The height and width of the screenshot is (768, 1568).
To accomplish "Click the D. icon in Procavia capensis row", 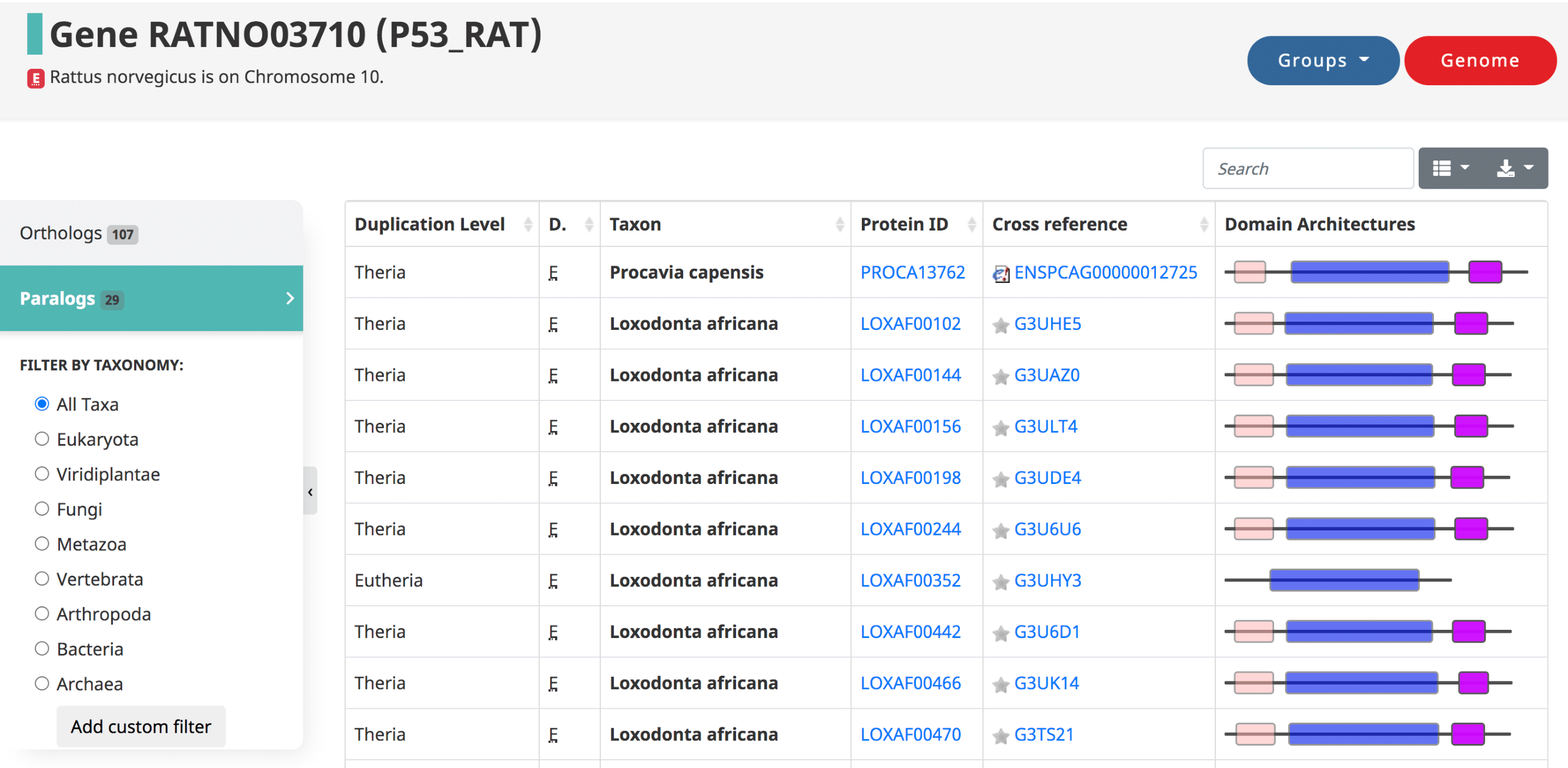I will point(553,273).
